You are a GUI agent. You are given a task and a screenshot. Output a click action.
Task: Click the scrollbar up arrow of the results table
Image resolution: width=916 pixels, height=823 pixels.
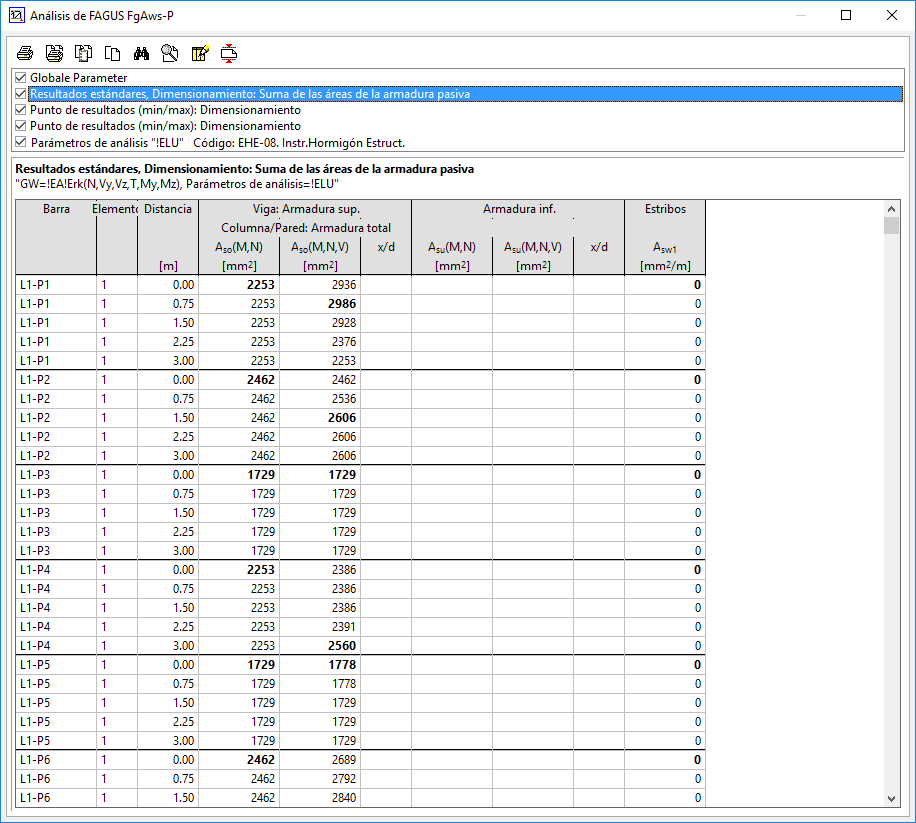tap(891, 208)
